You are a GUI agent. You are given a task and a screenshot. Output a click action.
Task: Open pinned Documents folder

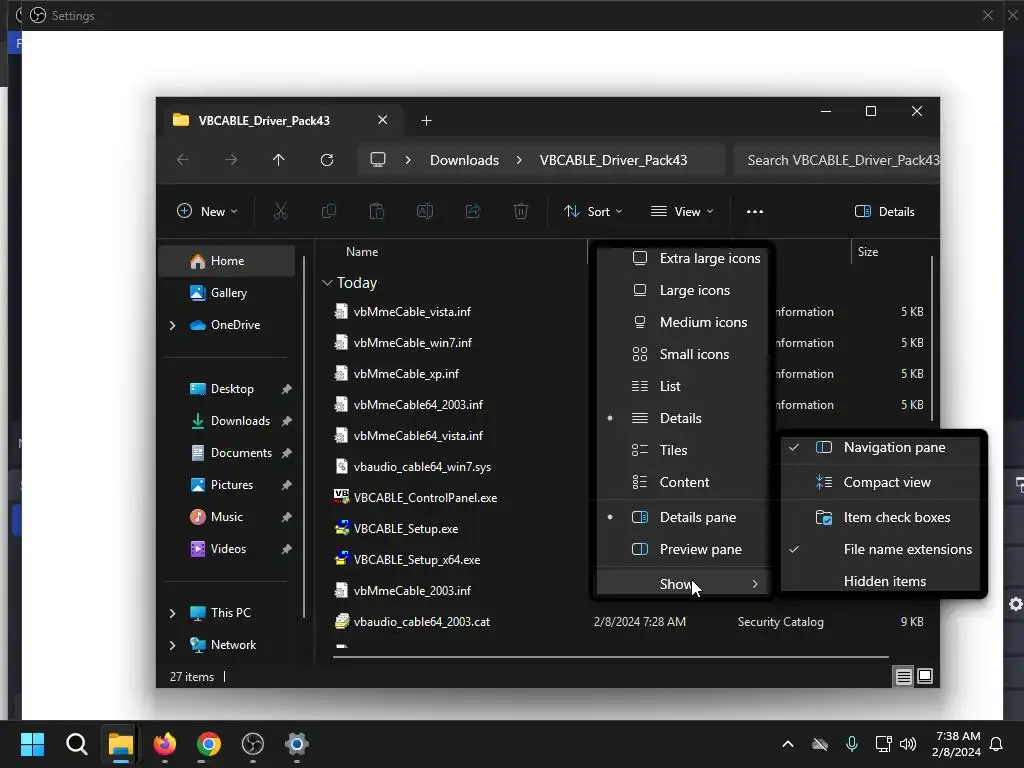[227, 453]
